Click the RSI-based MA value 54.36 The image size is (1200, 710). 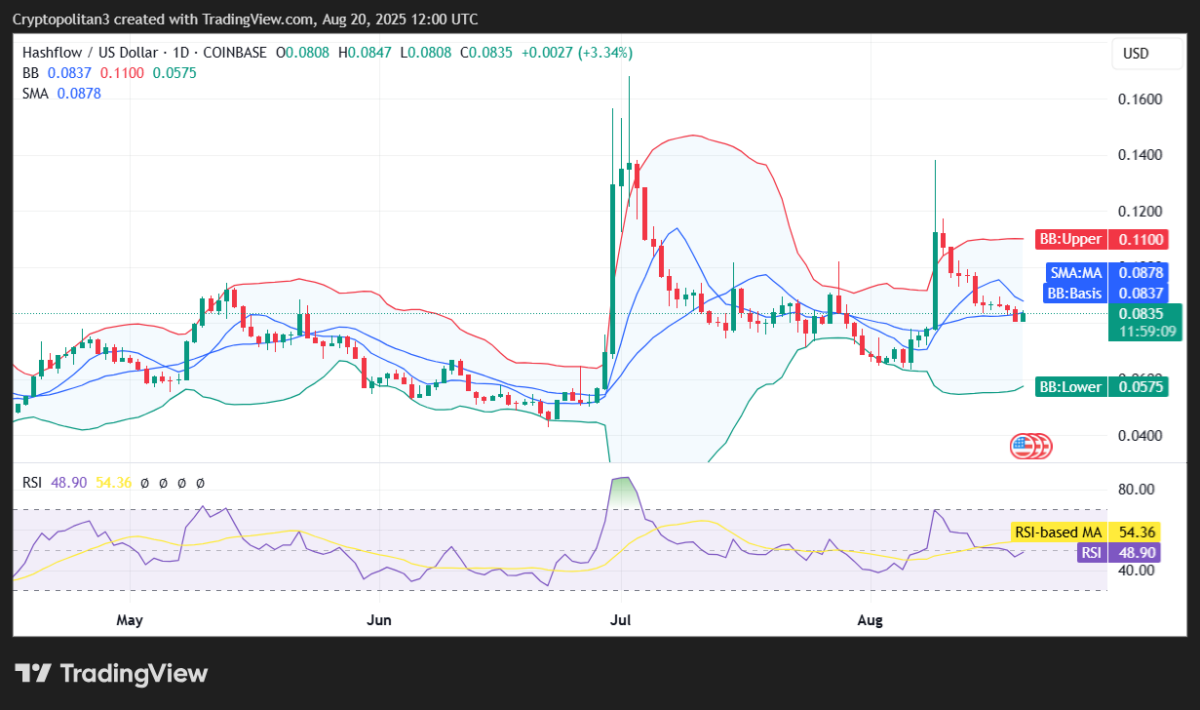[x=1139, y=532]
